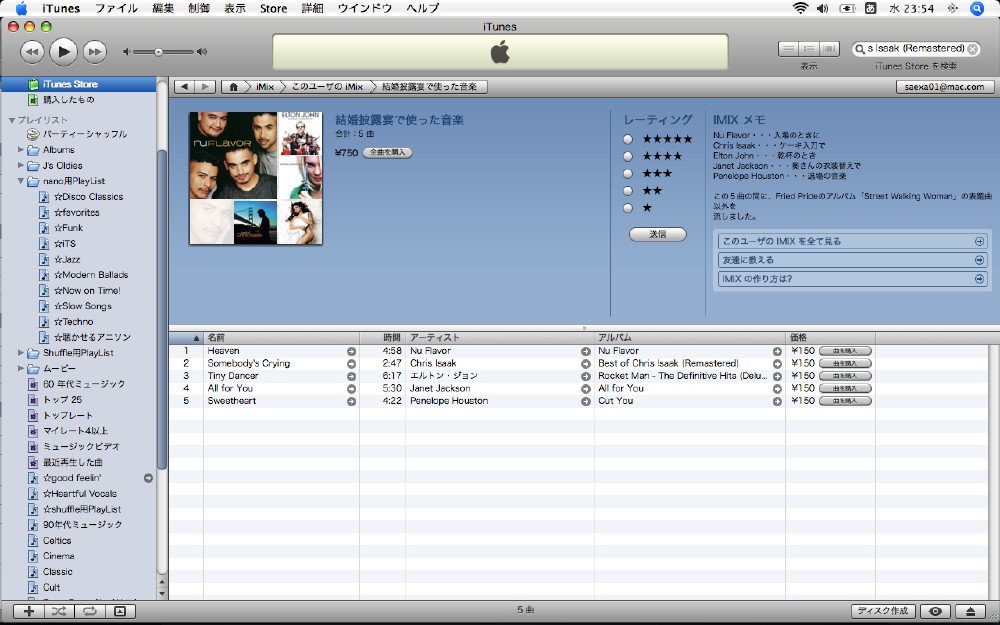Viewport: 1000px width, 625px height.
Task: Select one star rating radio button
Action: tap(628, 208)
